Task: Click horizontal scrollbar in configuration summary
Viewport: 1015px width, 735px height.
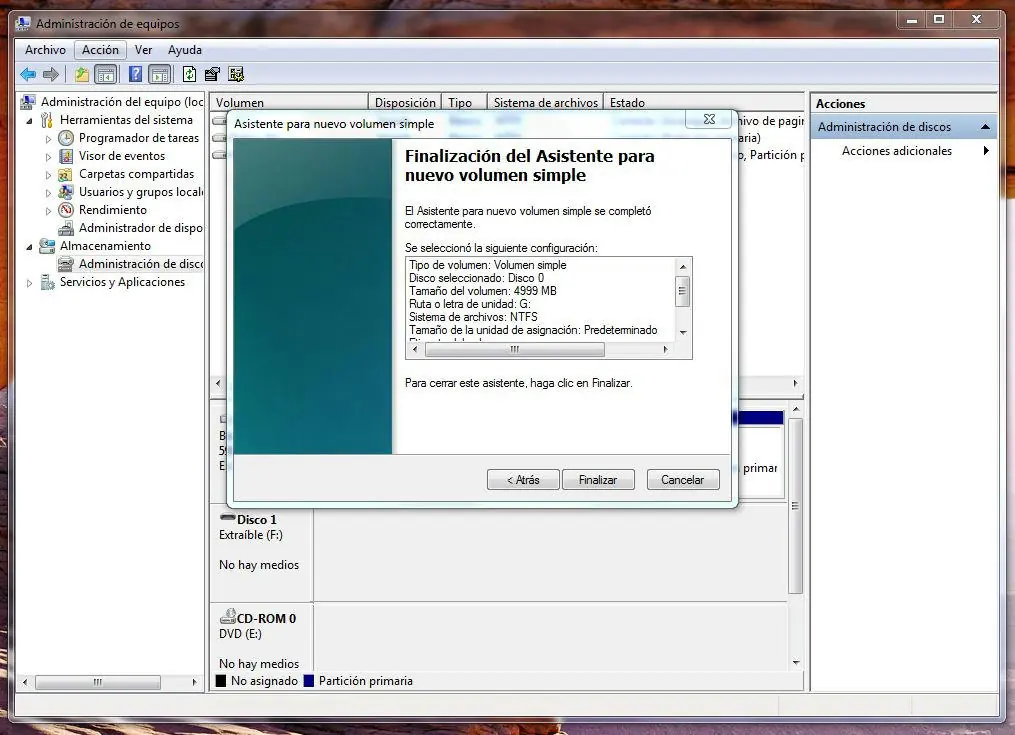Action: click(x=514, y=350)
